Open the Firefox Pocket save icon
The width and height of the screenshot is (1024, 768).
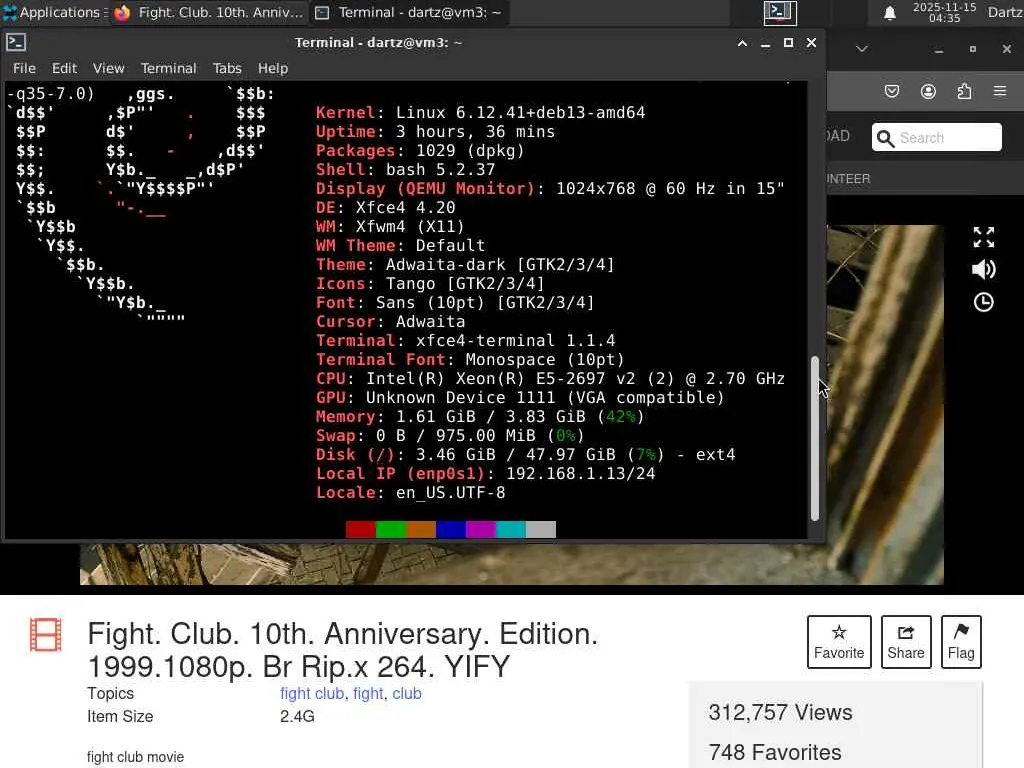[x=891, y=91]
